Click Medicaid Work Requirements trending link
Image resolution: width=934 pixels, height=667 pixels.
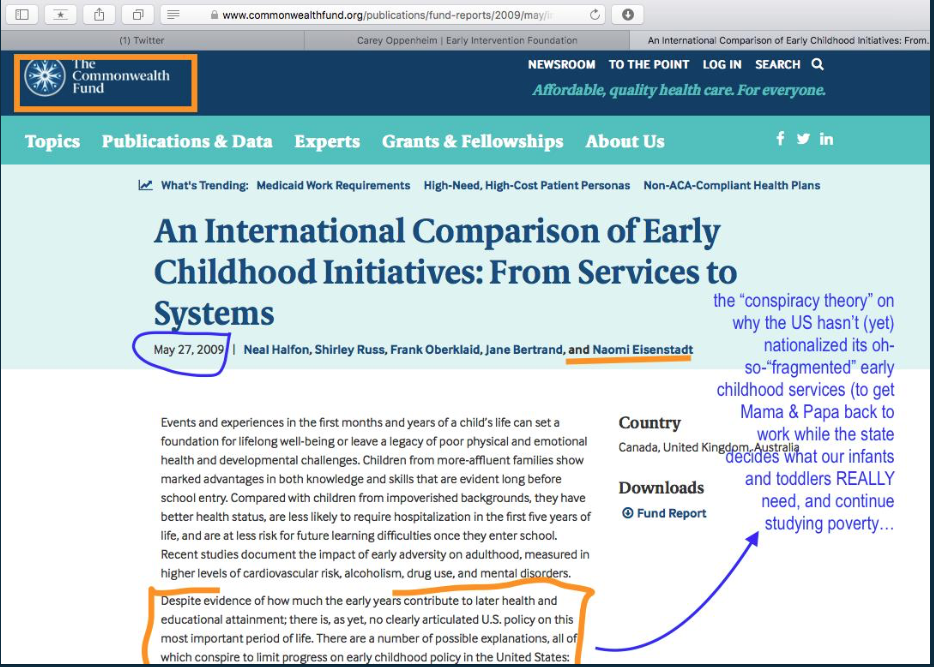coord(333,185)
